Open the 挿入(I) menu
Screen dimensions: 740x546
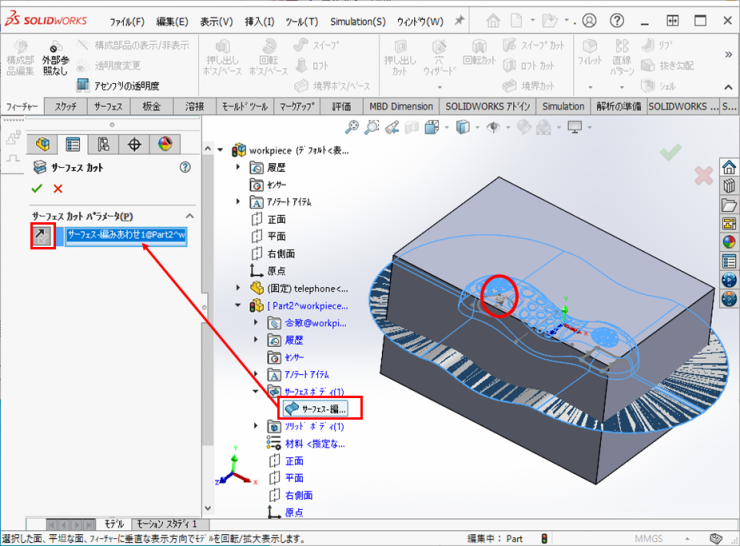click(259, 21)
